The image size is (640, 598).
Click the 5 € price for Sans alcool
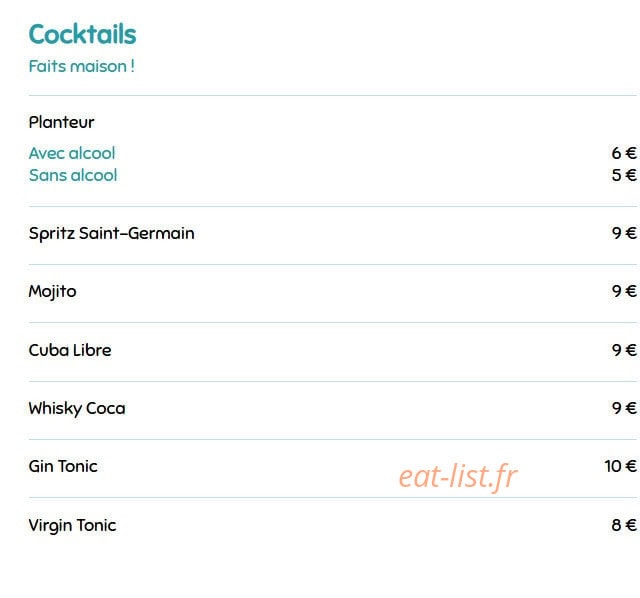pyautogui.click(x=624, y=175)
